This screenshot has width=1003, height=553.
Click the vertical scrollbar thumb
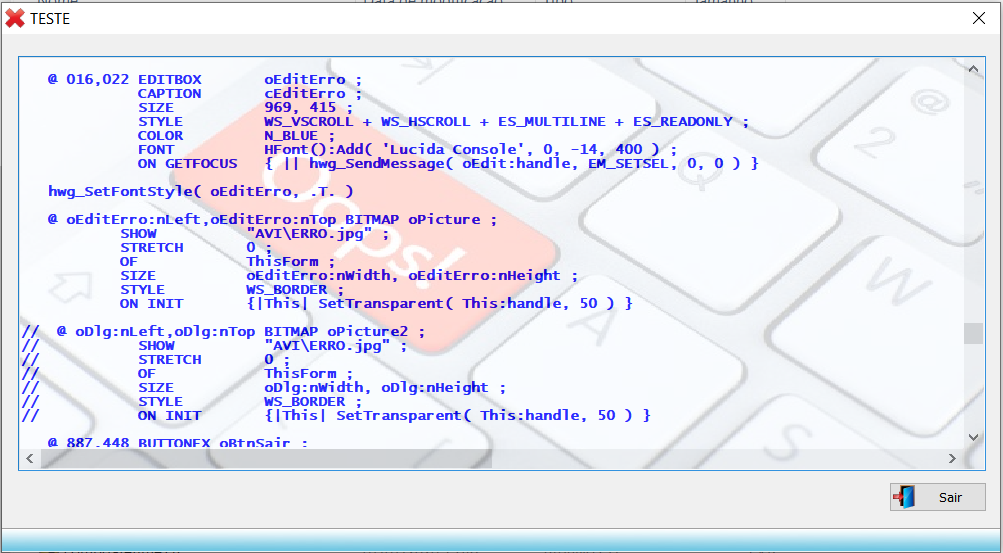(974, 333)
